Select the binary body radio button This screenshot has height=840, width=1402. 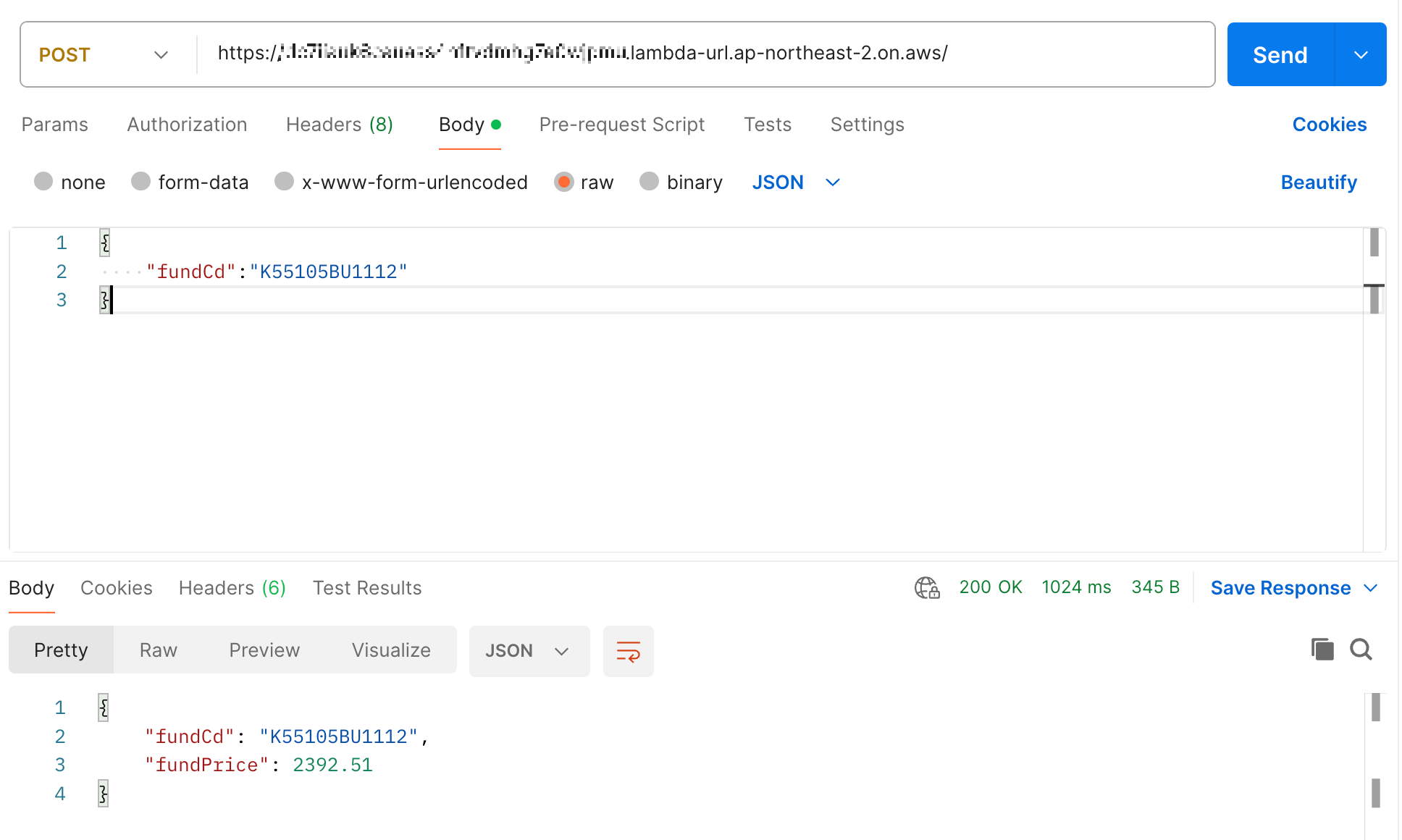point(650,182)
